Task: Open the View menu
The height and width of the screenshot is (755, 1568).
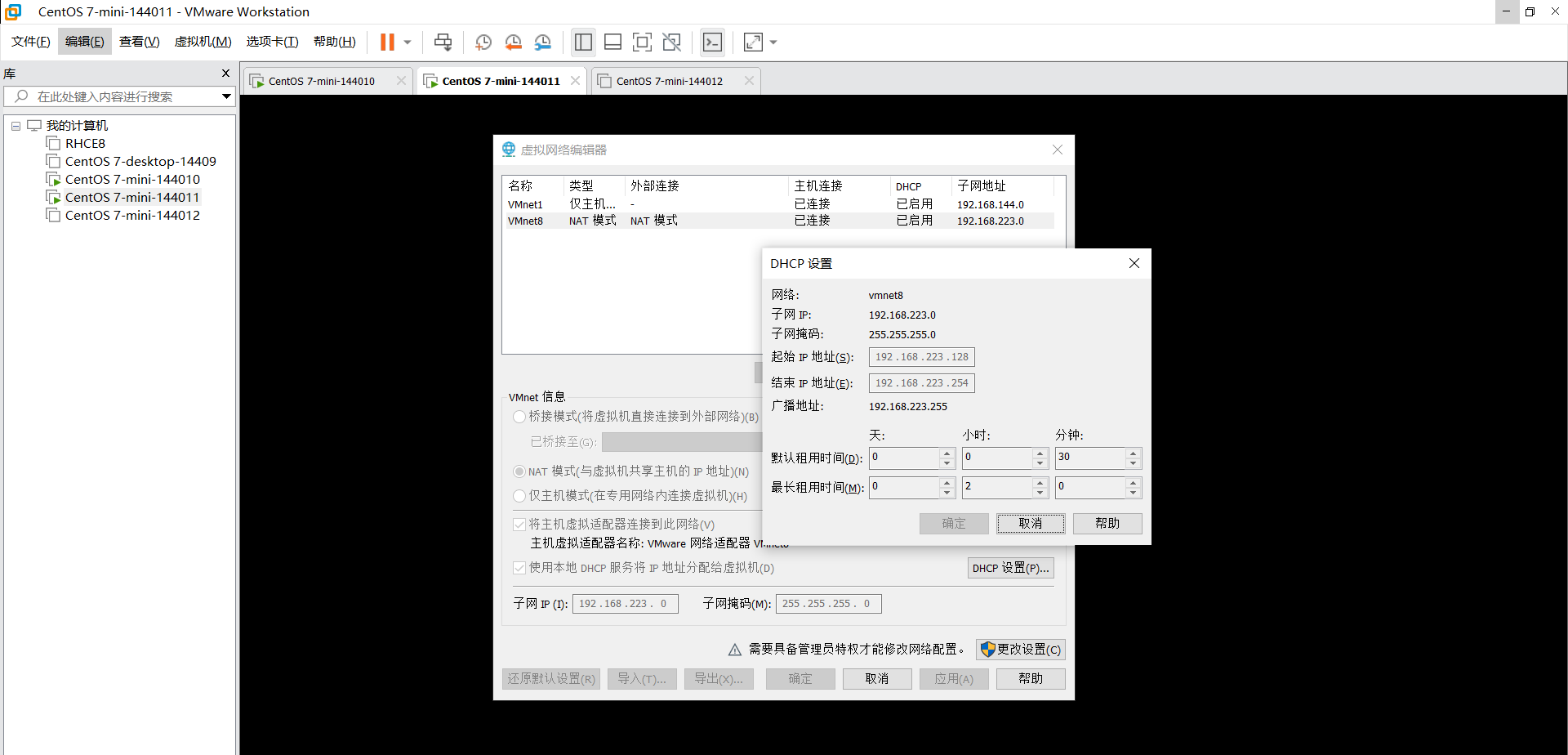Action: point(139,42)
